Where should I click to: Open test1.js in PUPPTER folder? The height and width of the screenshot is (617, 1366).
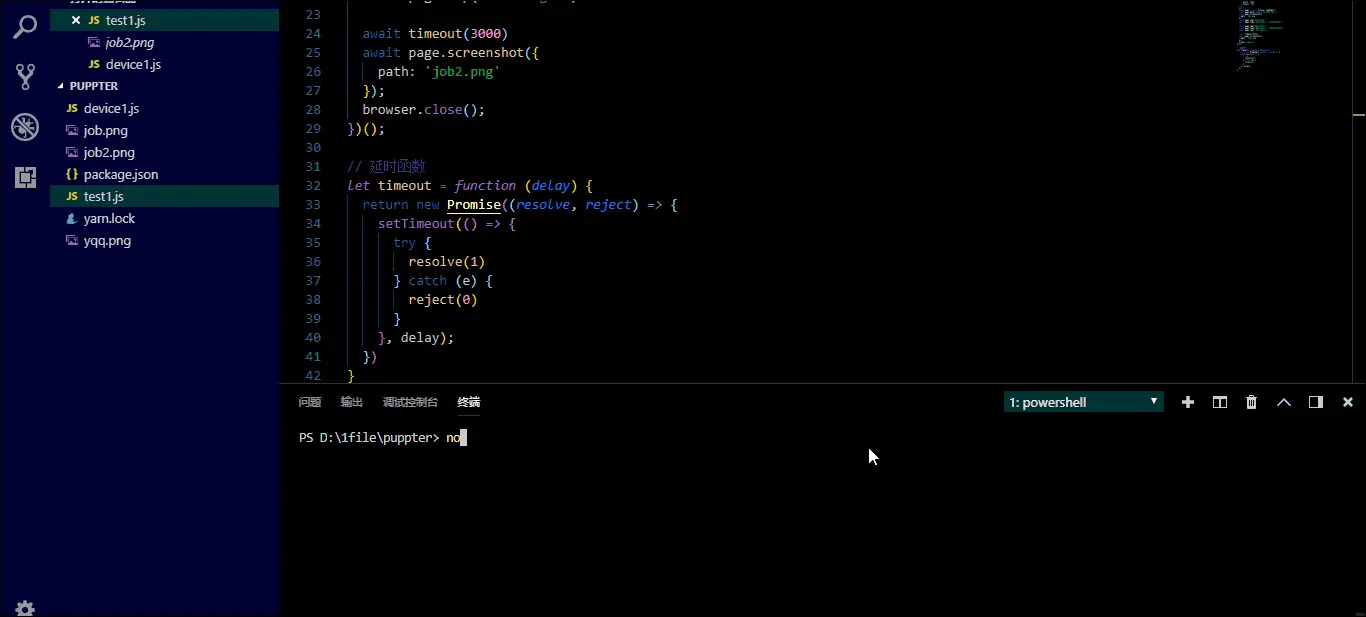click(x=103, y=196)
